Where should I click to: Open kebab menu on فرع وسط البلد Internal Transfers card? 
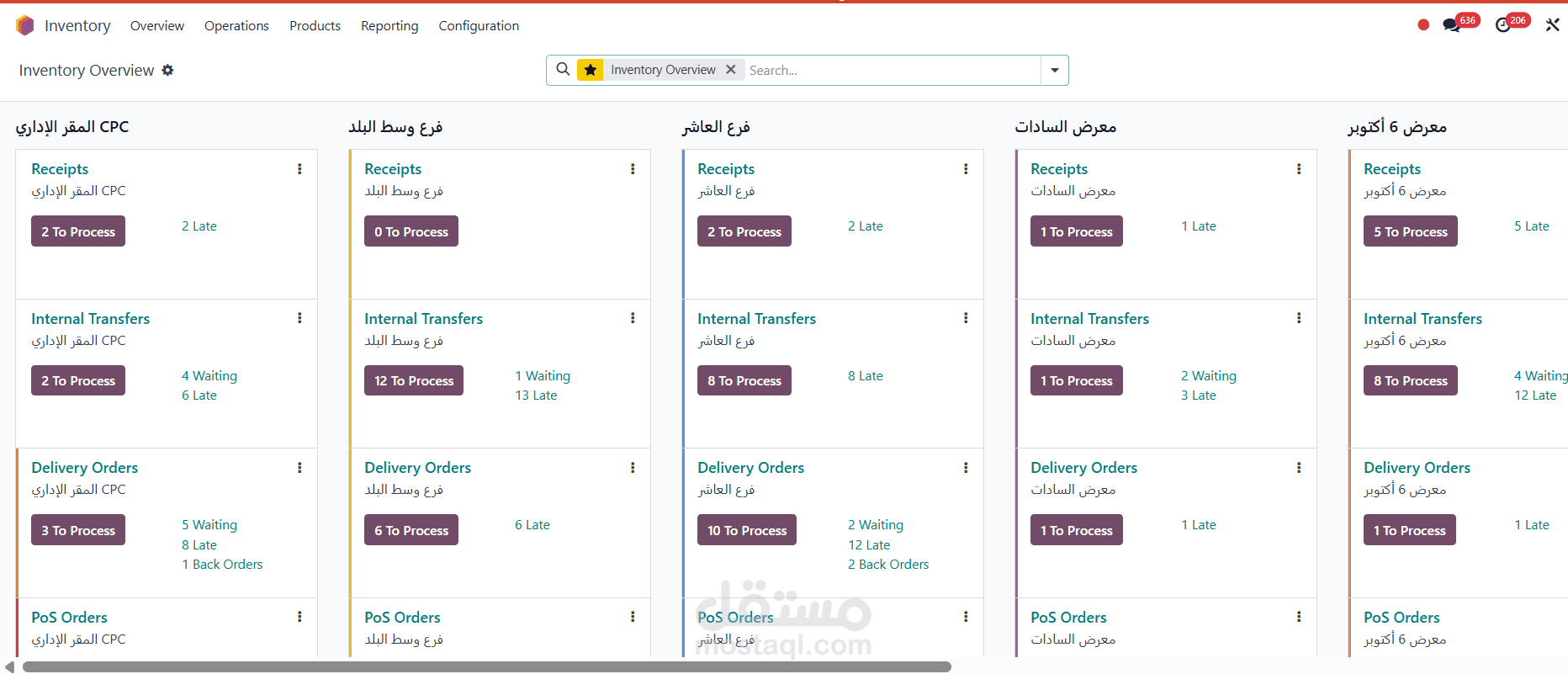point(633,318)
